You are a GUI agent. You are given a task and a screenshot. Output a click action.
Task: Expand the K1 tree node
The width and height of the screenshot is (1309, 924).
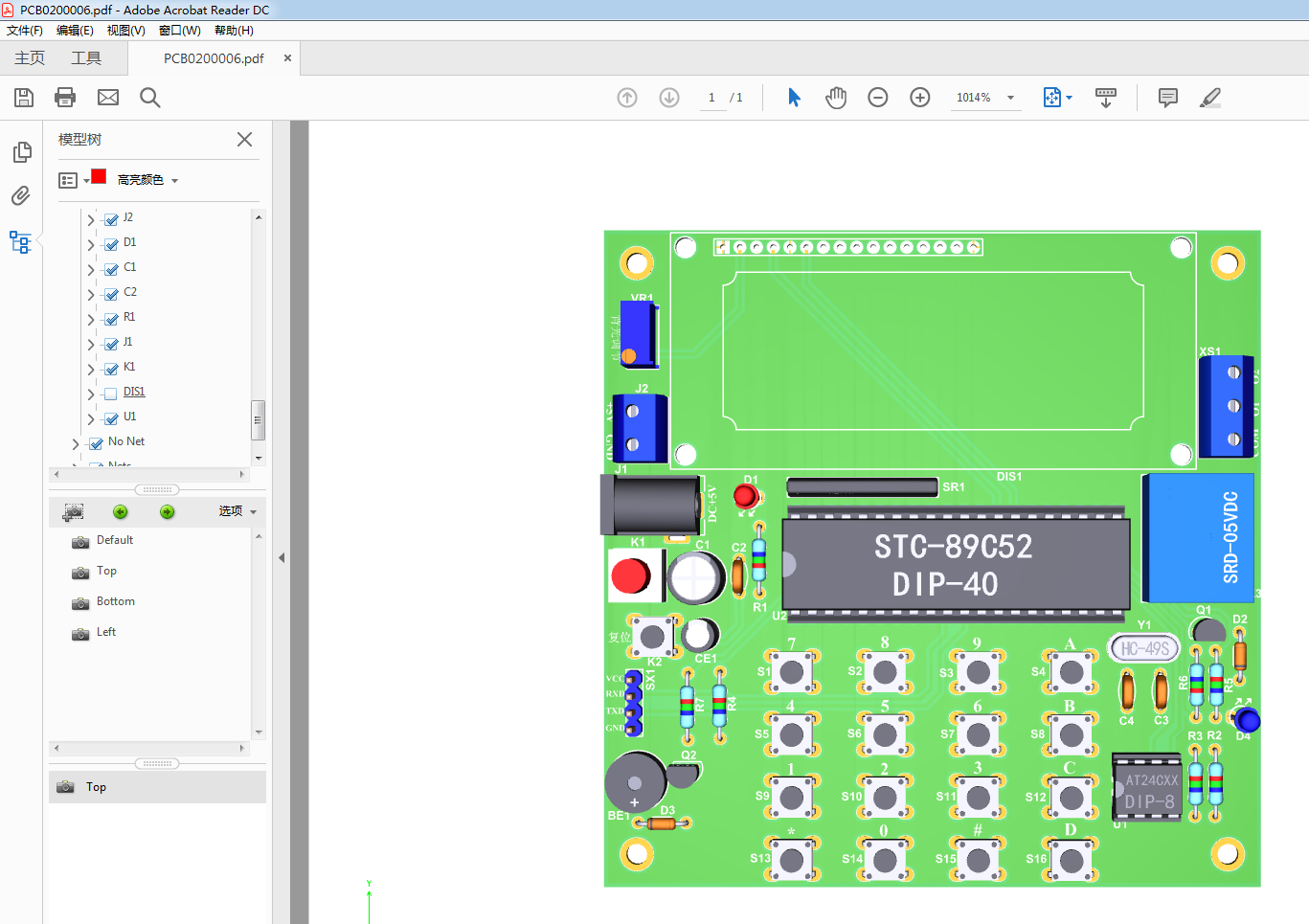(91, 370)
